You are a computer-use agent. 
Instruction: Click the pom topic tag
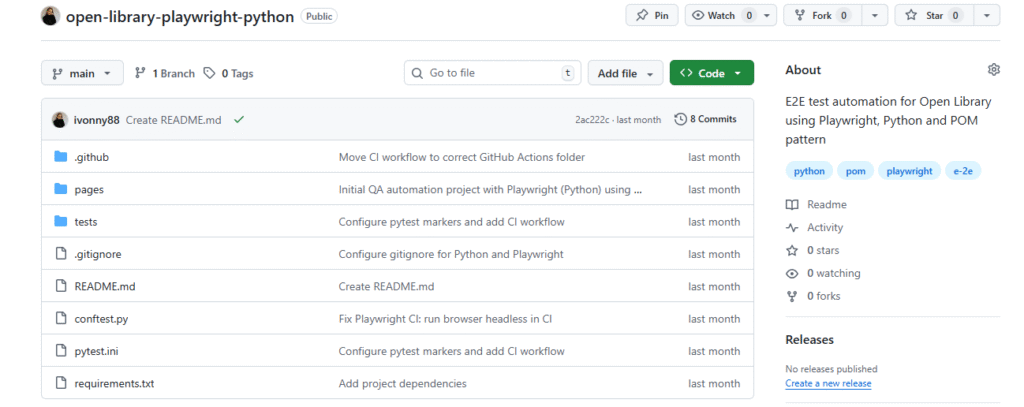pyautogui.click(x=856, y=171)
